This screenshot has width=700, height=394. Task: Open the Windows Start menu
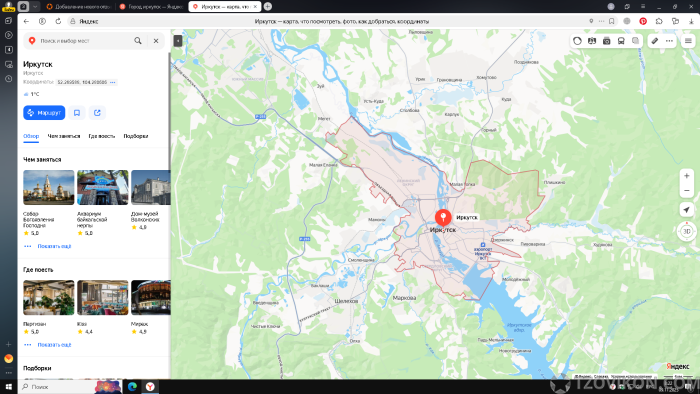[x=8, y=386]
